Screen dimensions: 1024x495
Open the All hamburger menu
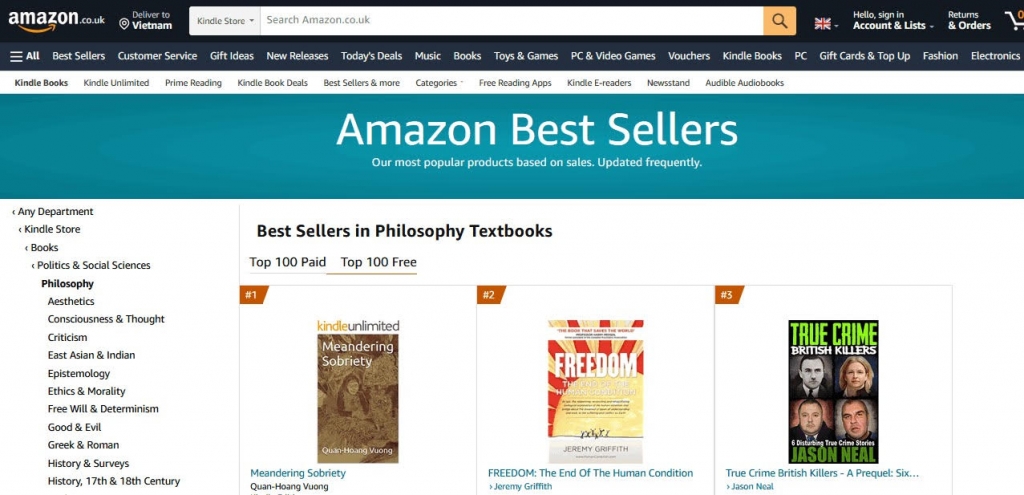(x=25, y=56)
